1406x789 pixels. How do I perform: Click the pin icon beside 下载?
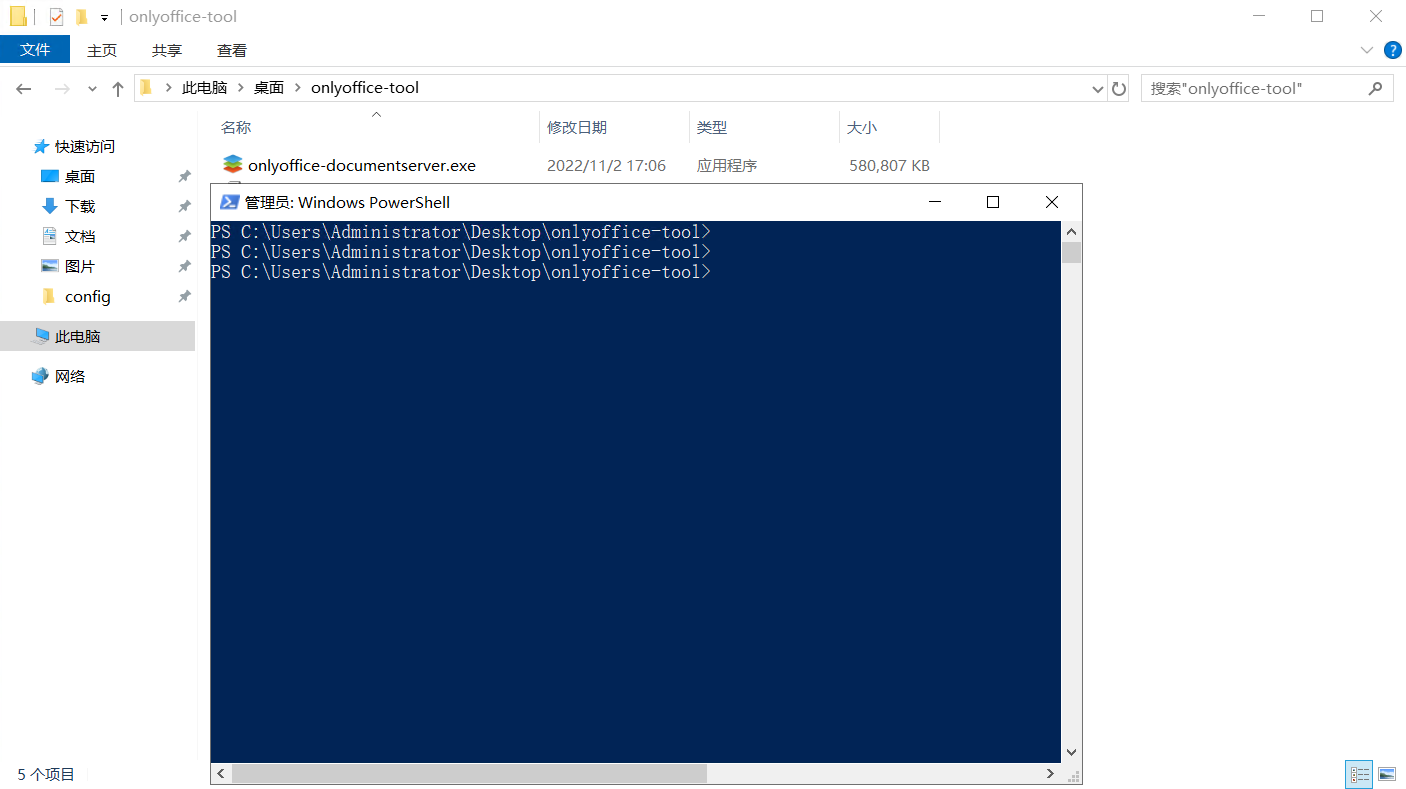[x=184, y=207]
